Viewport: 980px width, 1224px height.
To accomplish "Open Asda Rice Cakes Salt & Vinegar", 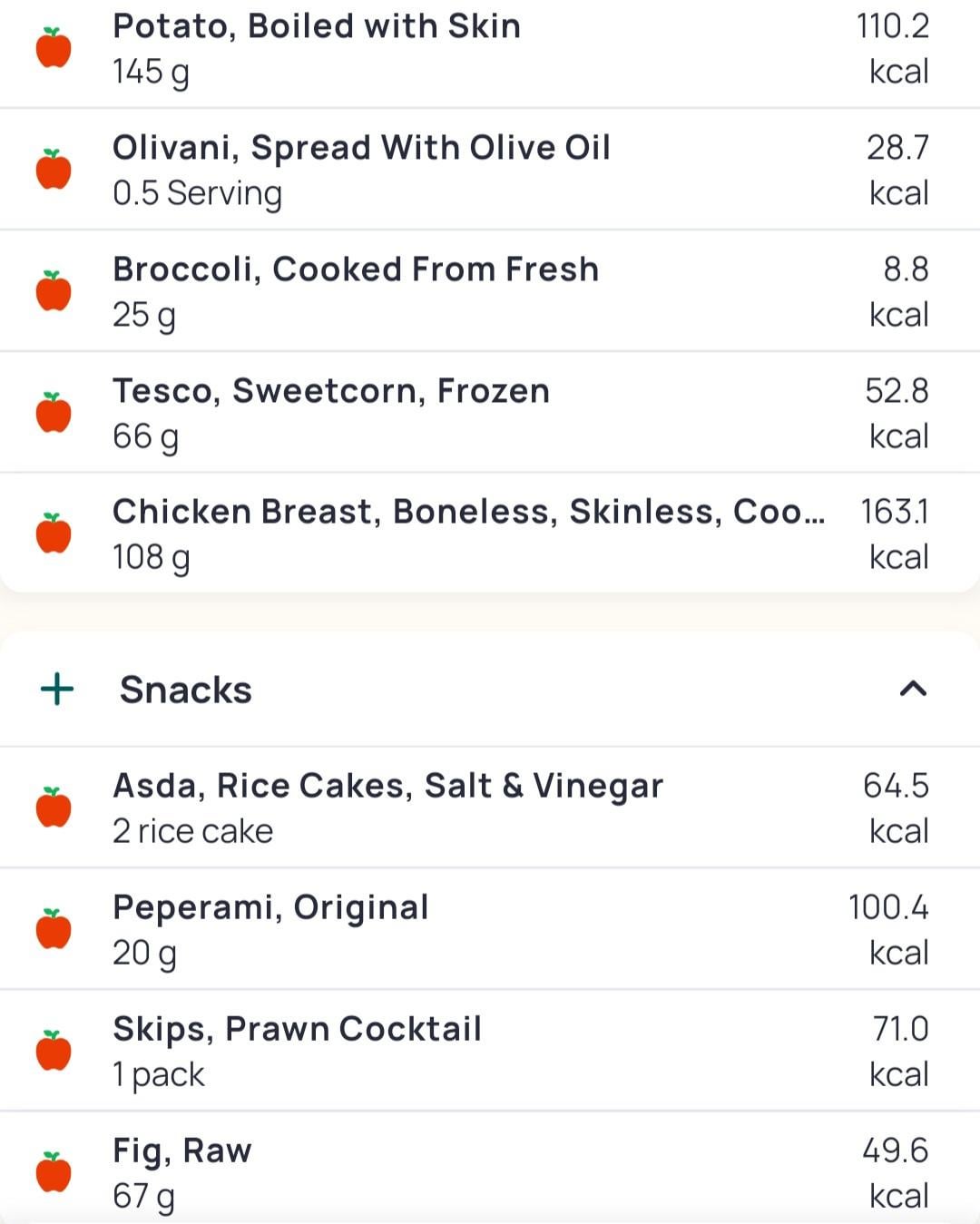I will pos(387,787).
